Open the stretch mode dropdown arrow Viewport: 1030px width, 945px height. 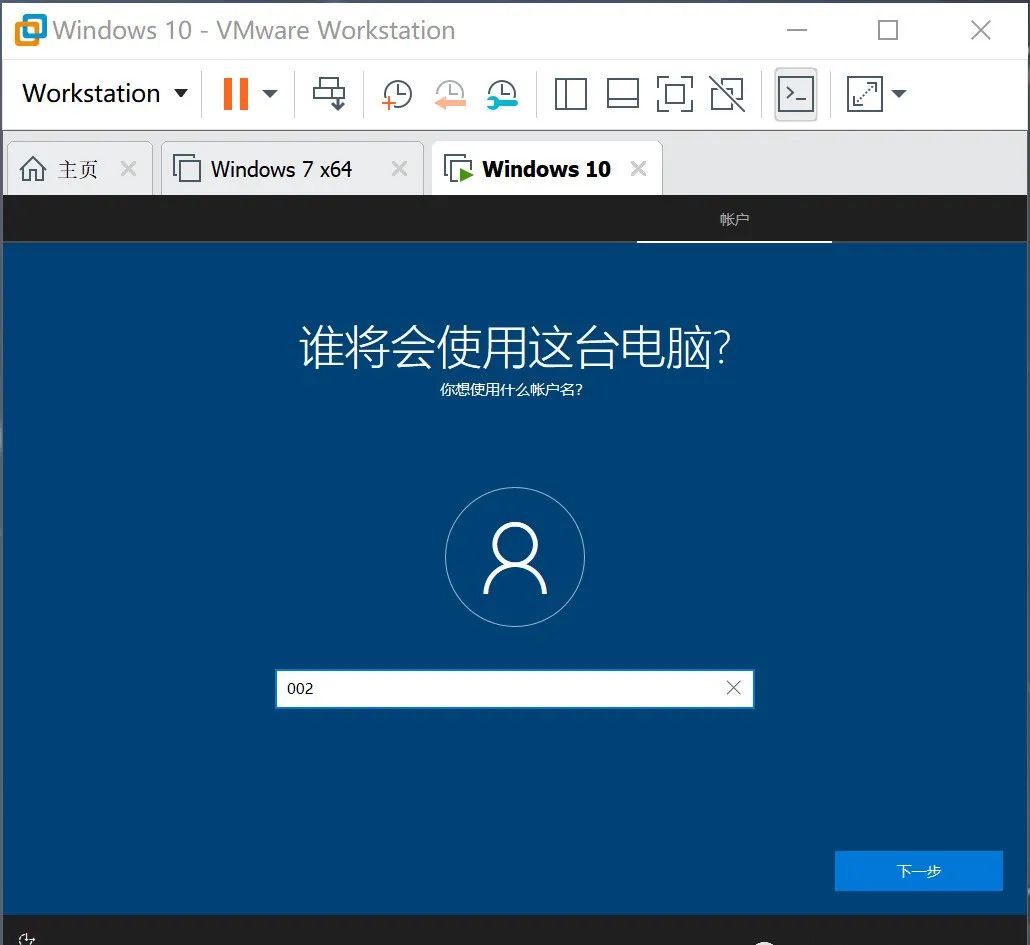(899, 93)
